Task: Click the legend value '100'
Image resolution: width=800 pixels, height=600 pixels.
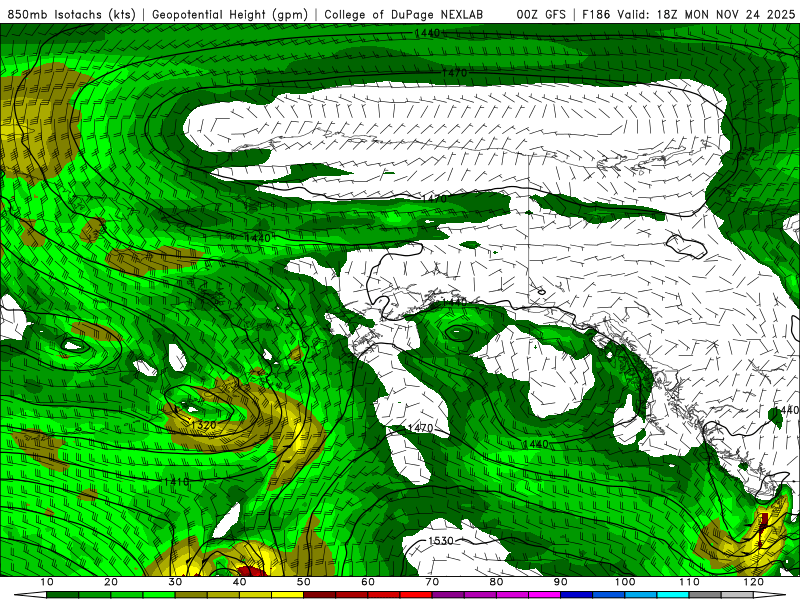Action: click(624, 582)
